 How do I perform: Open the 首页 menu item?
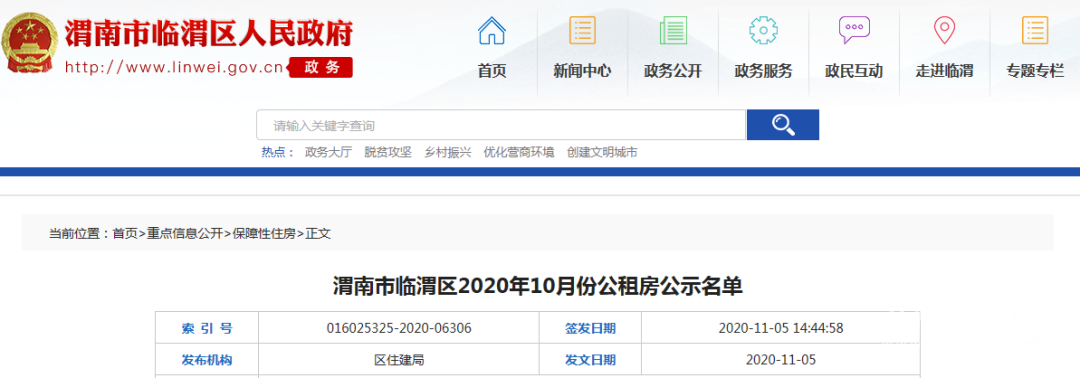(x=492, y=71)
